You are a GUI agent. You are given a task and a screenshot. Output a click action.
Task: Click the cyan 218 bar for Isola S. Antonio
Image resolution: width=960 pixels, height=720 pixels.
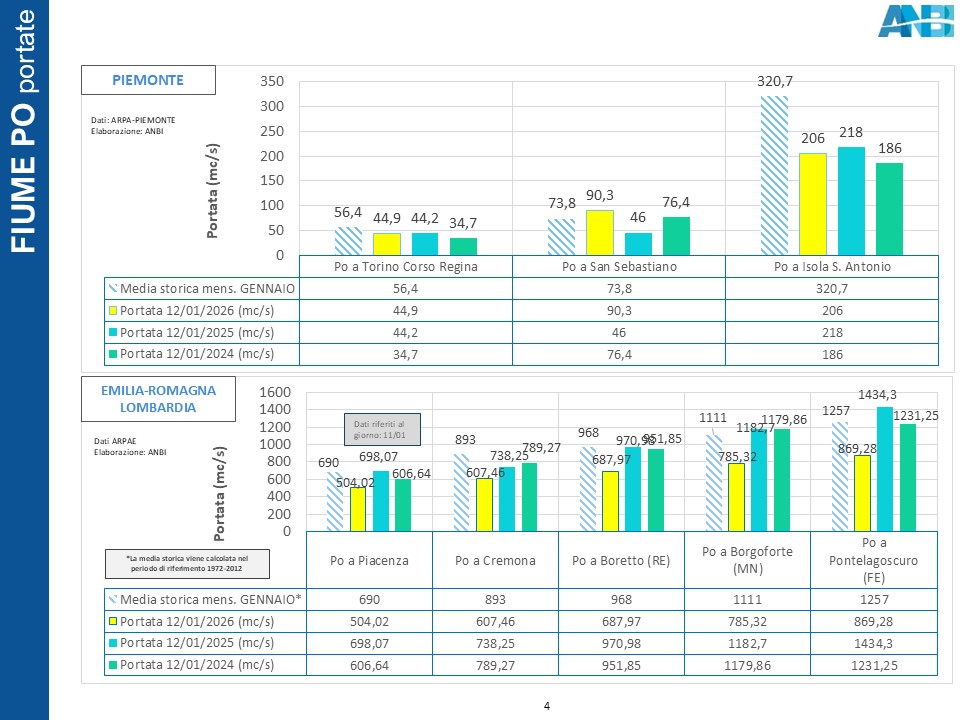(851, 201)
